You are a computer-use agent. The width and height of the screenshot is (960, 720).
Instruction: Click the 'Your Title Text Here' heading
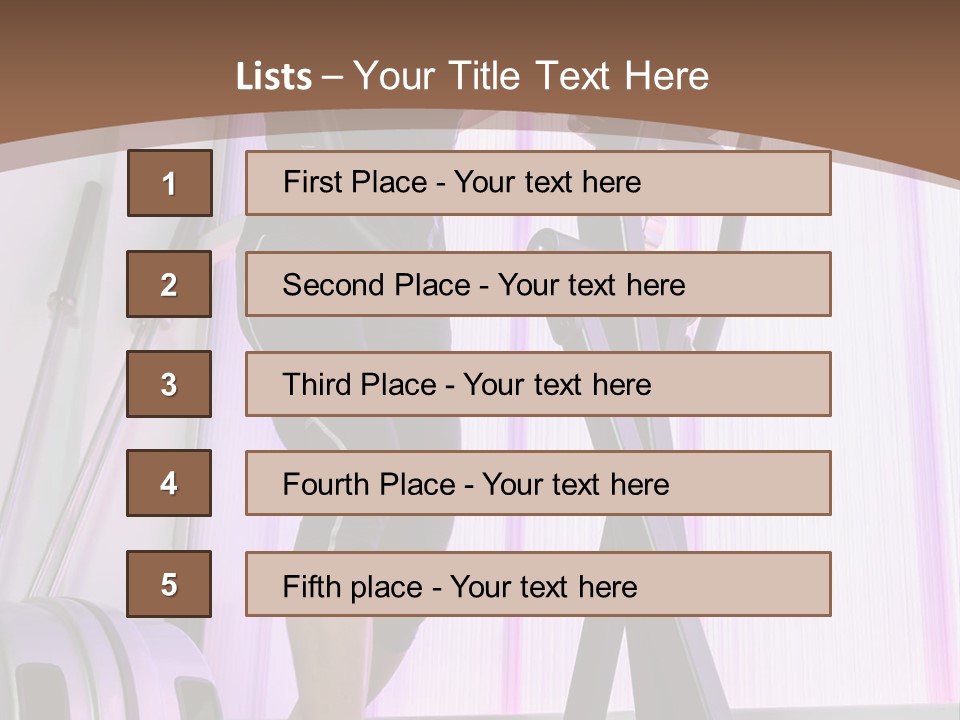pos(531,76)
